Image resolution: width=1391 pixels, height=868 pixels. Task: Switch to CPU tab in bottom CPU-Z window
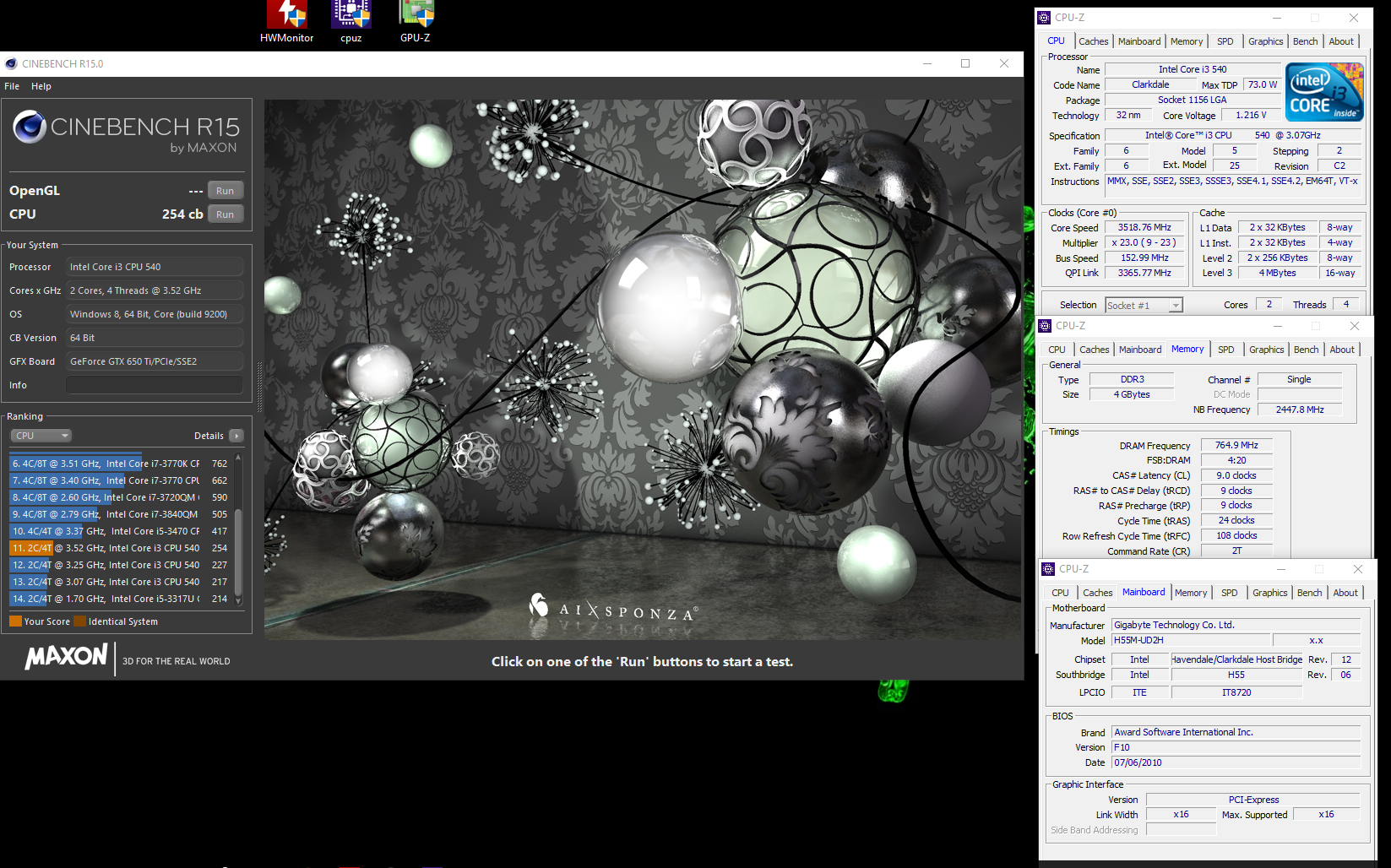click(1060, 593)
